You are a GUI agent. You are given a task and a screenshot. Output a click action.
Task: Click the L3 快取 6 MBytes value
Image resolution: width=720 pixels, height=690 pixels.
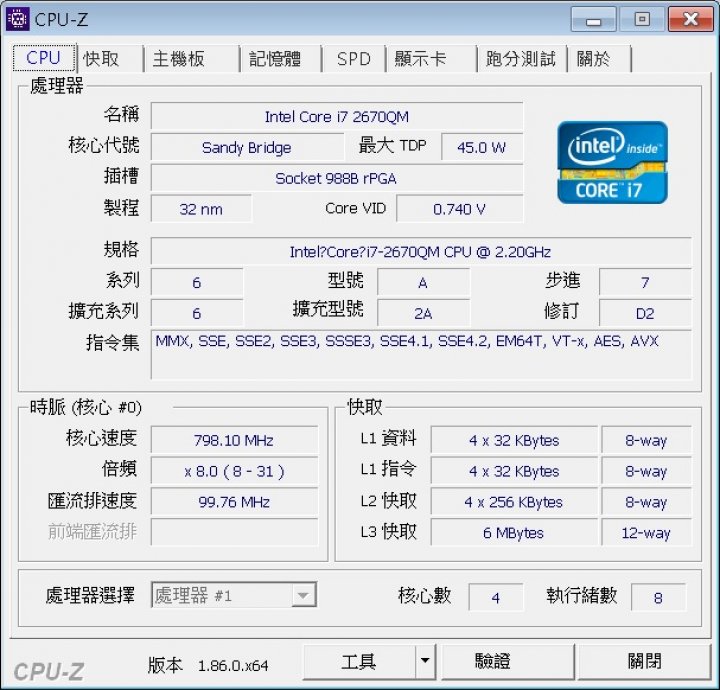514,533
